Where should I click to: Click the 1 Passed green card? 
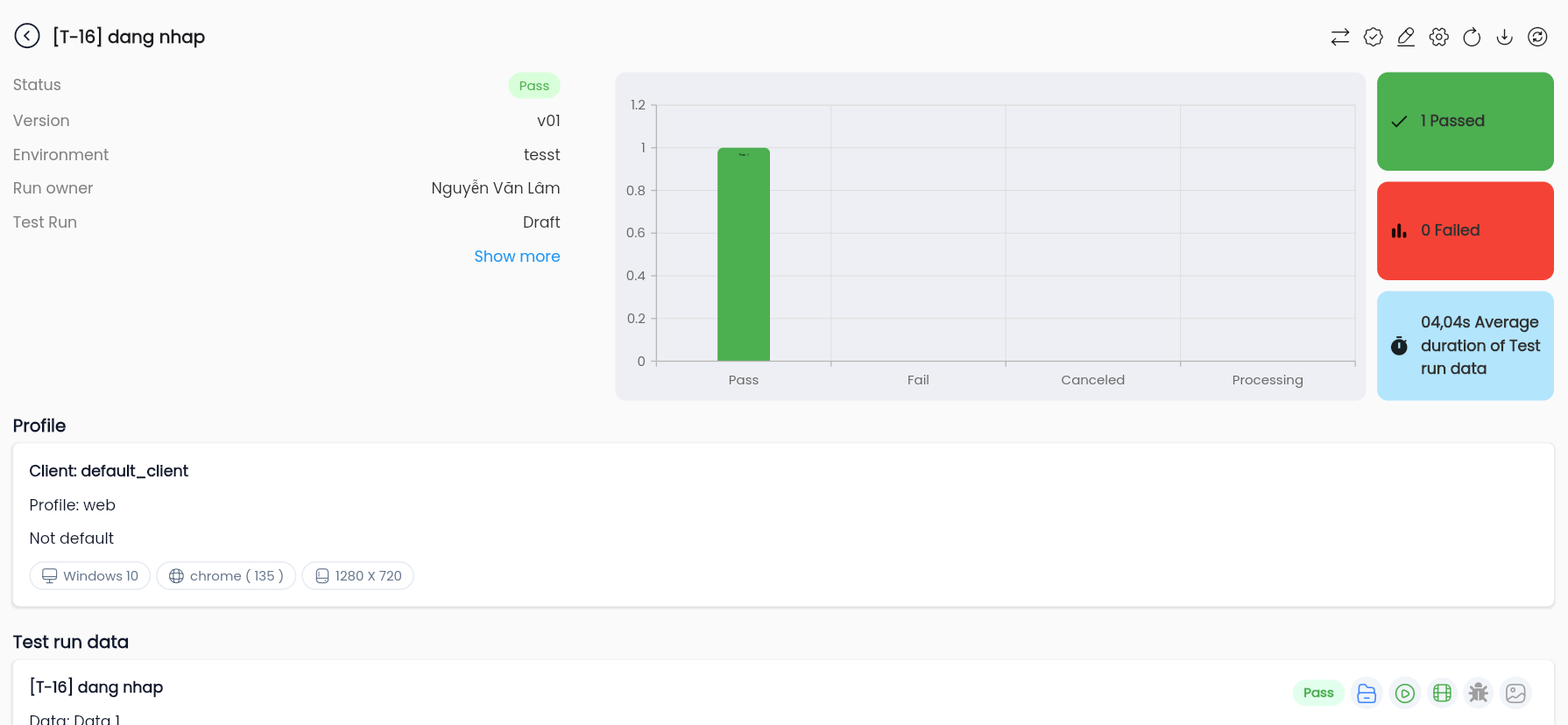1466,121
